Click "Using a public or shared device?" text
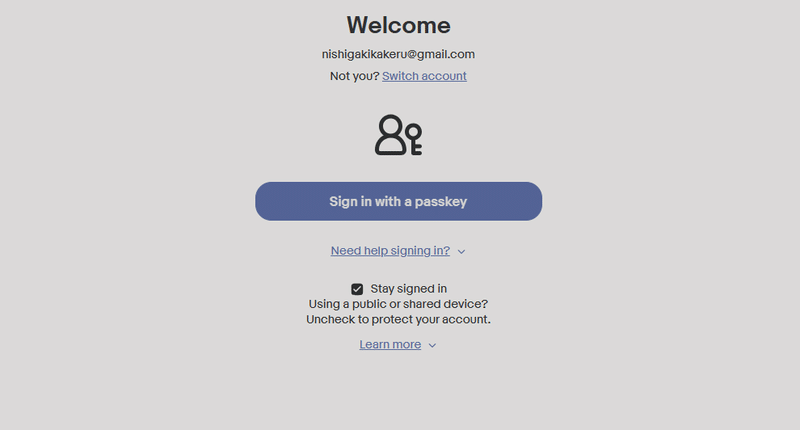 pos(398,304)
